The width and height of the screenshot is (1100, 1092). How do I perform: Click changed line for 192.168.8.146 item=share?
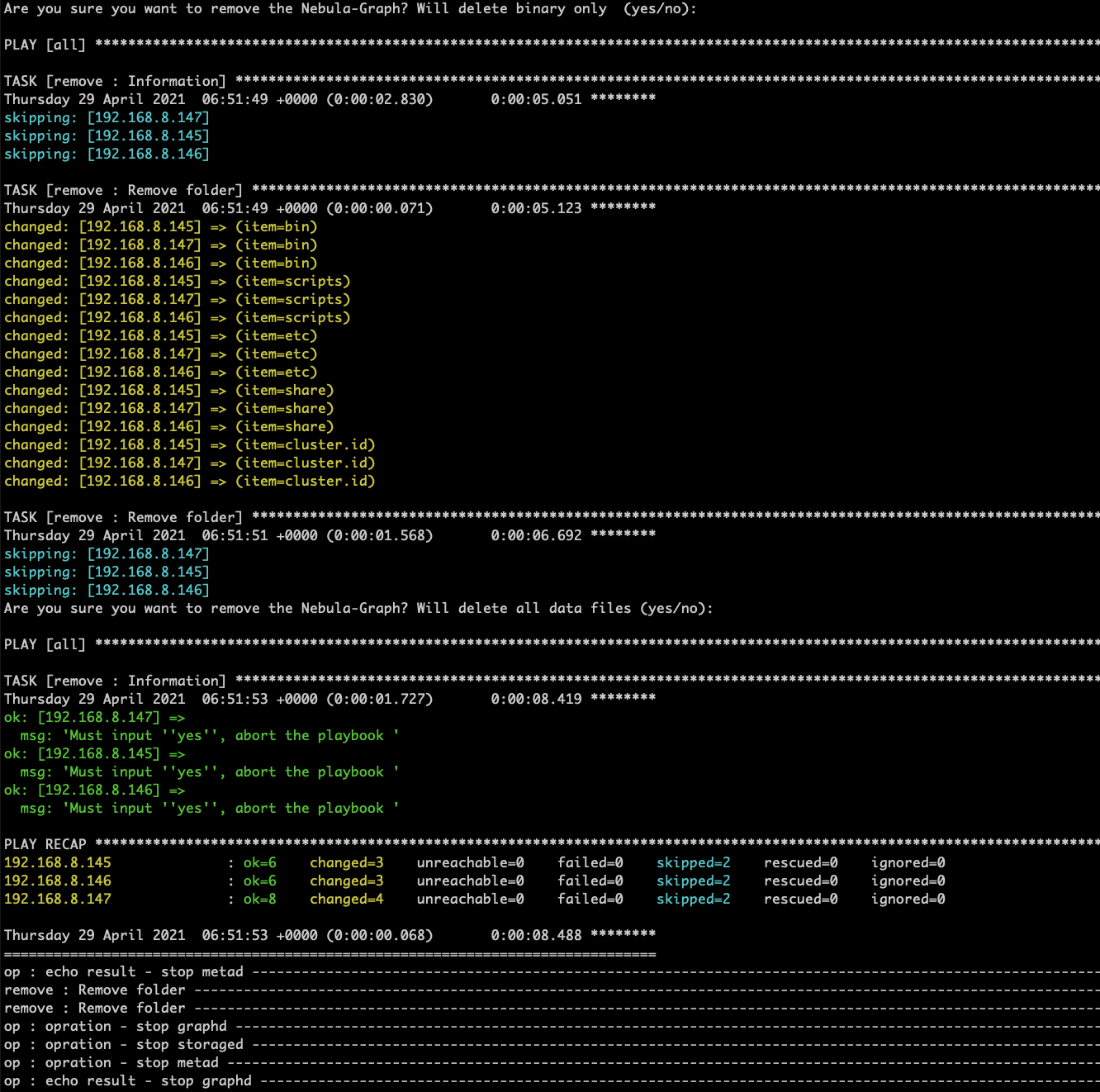tap(169, 426)
